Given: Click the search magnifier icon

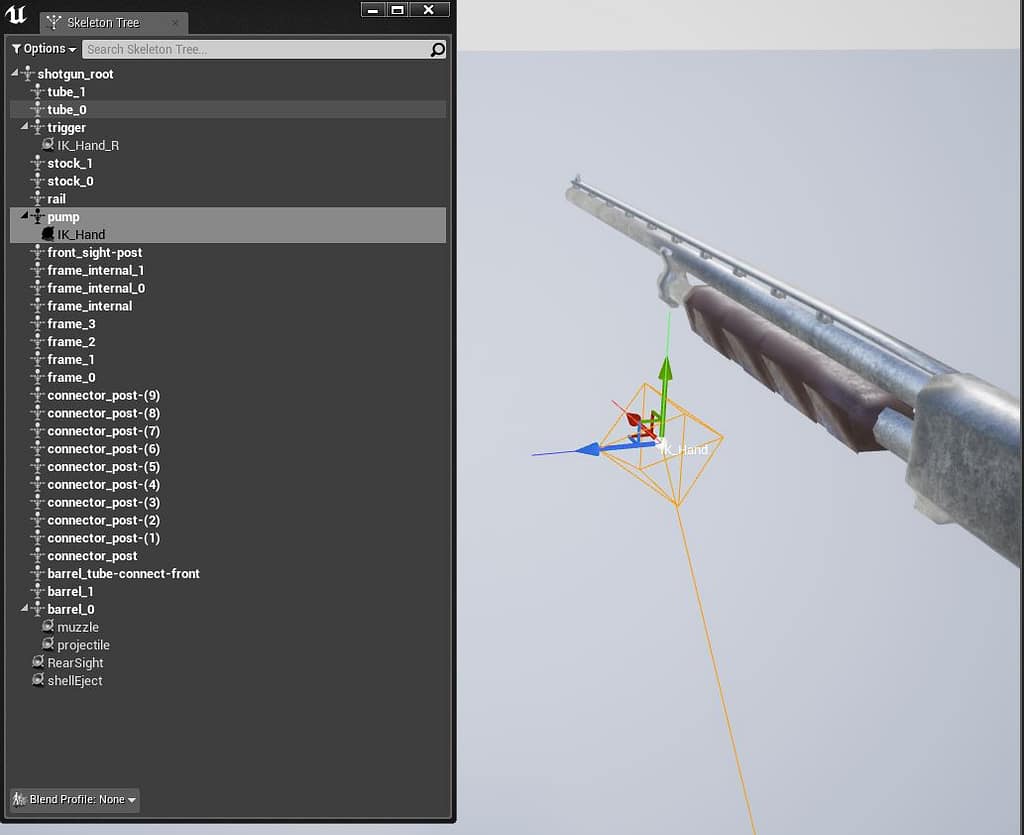Looking at the screenshot, I should click(438, 50).
